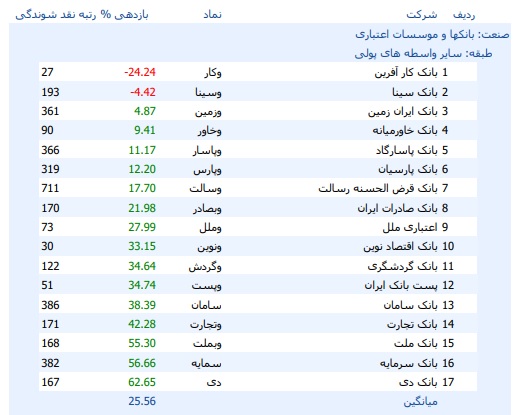Viewport: 517px width, 415px height.
Task: Click company name 'بانک خاورمیانه'
Action: [x=405, y=130]
